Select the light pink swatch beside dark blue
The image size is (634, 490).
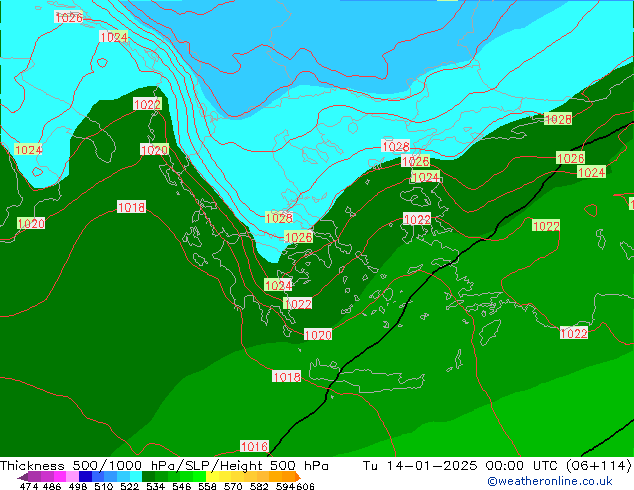click(x=72, y=476)
